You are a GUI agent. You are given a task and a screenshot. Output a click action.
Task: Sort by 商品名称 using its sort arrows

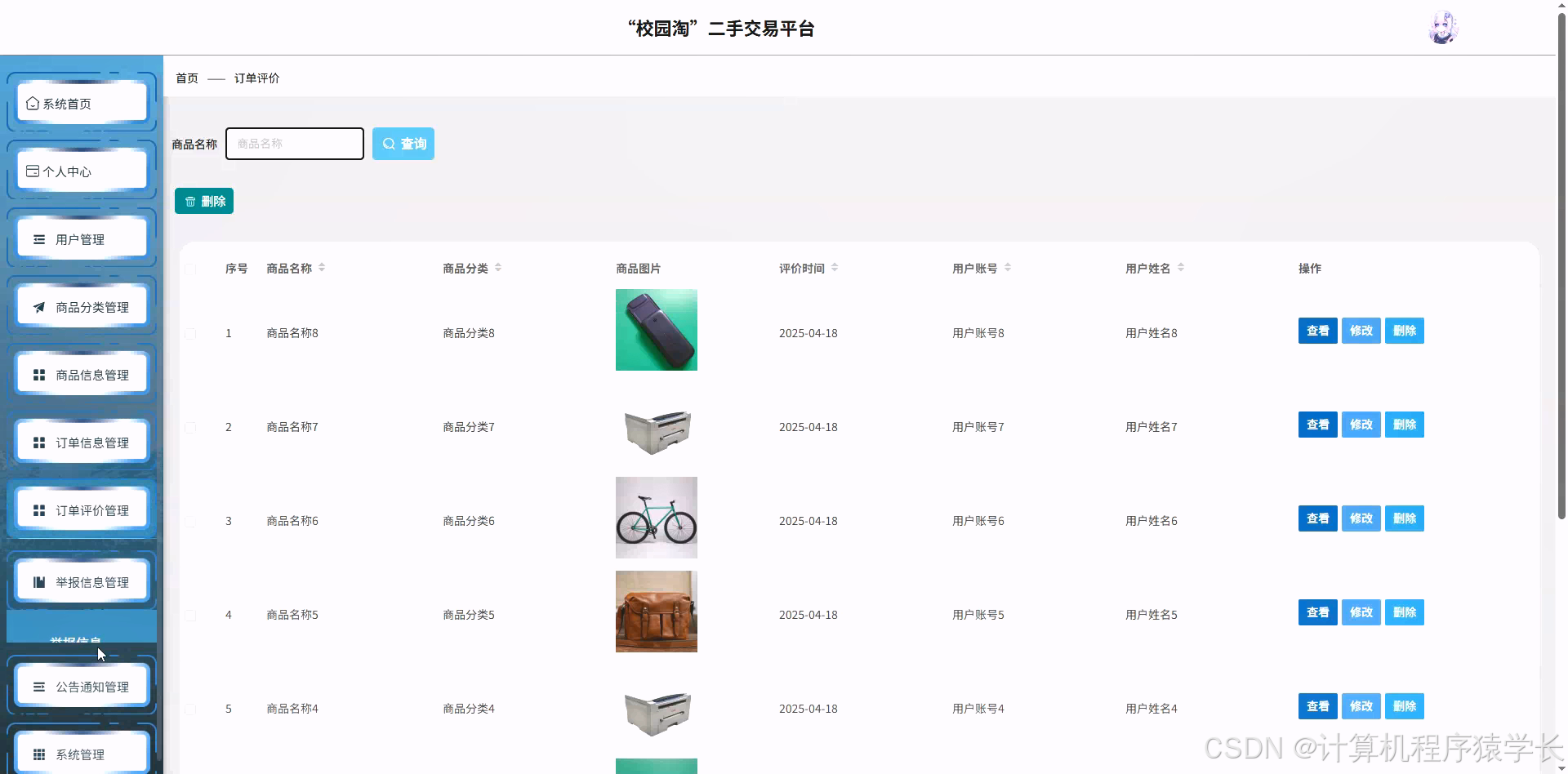321,267
